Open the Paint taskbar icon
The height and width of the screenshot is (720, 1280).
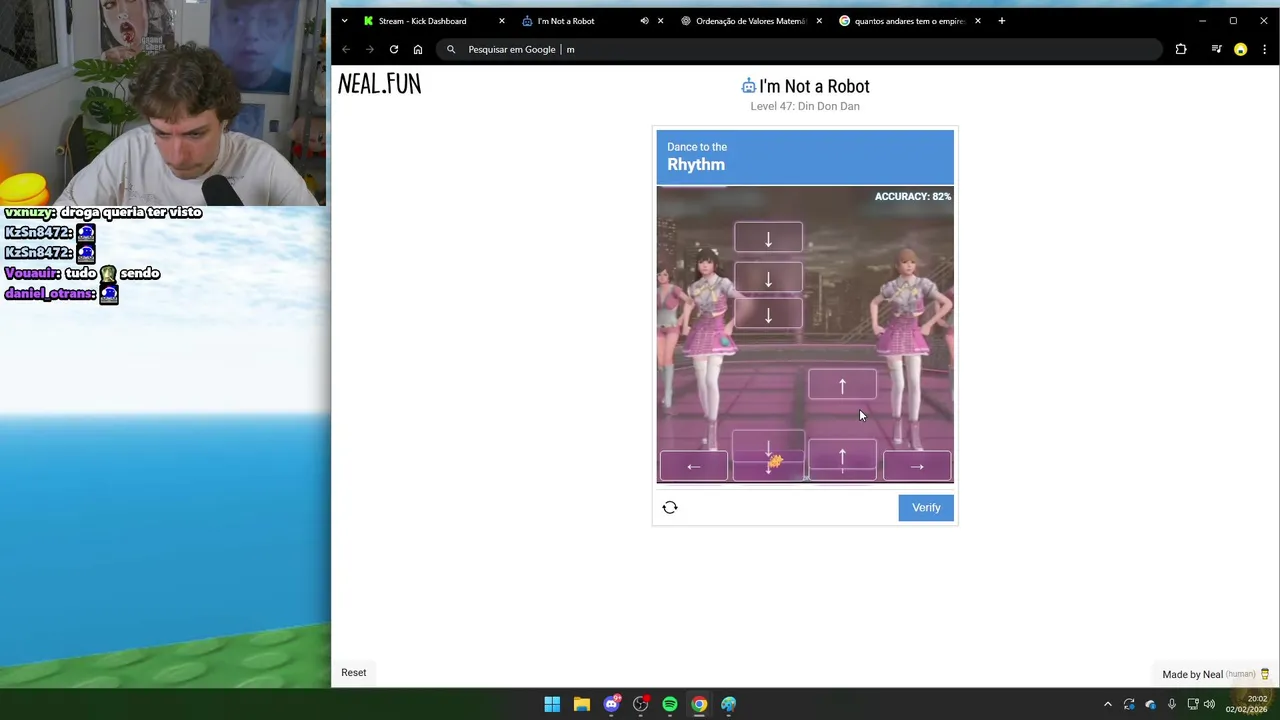(729, 704)
